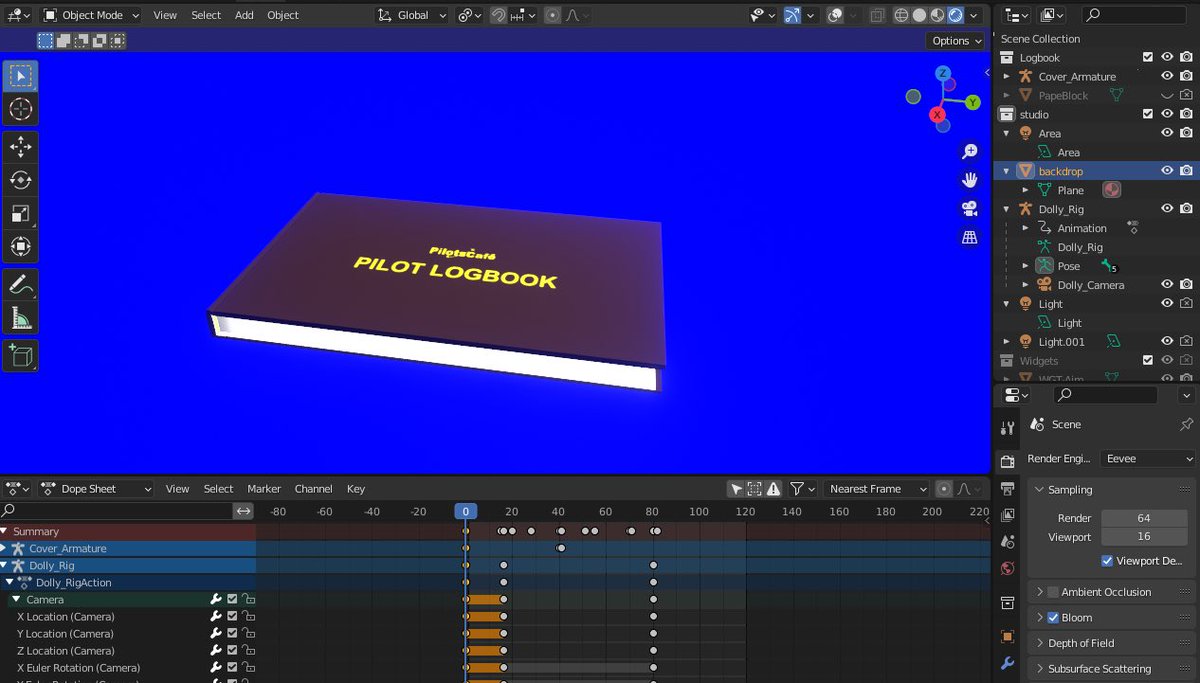Select the Move tool

click(x=20, y=147)
